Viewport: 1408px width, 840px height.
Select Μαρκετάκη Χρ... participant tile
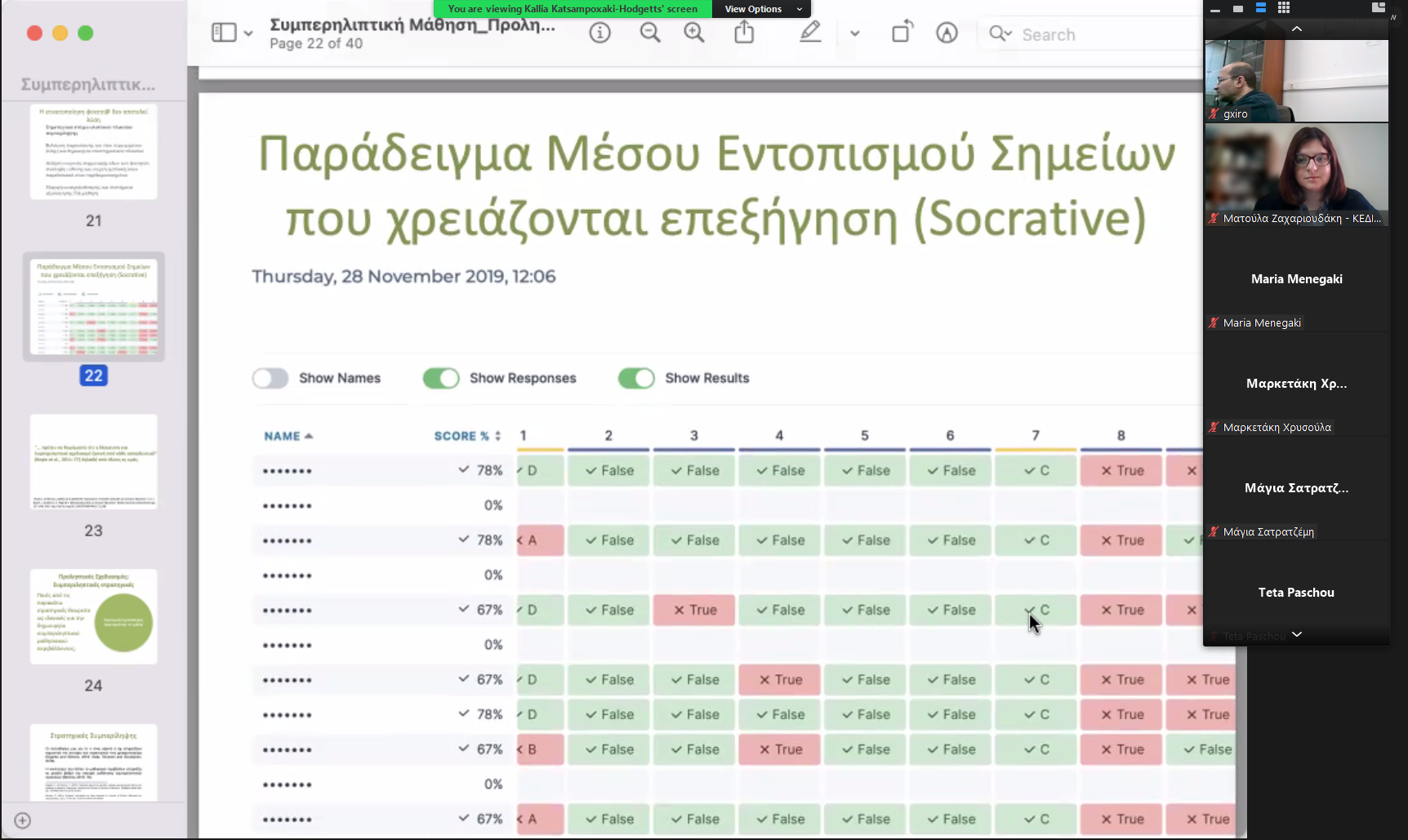pyautogui.click(x=1297, y=384)
